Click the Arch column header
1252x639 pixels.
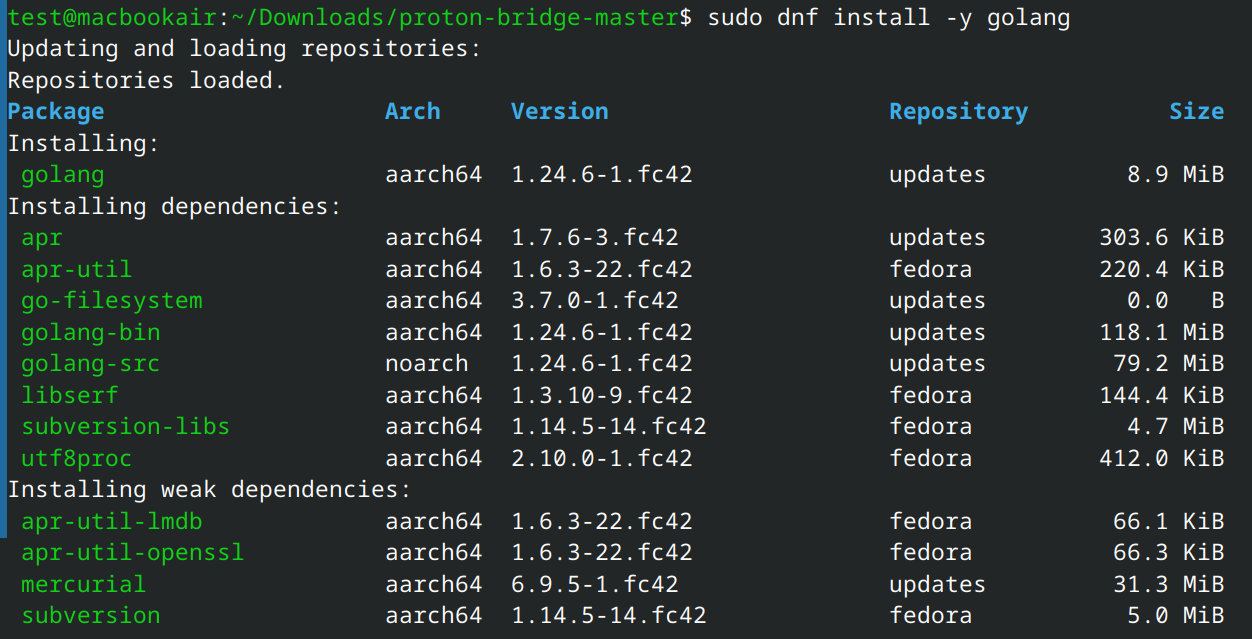tap(412, 112)
